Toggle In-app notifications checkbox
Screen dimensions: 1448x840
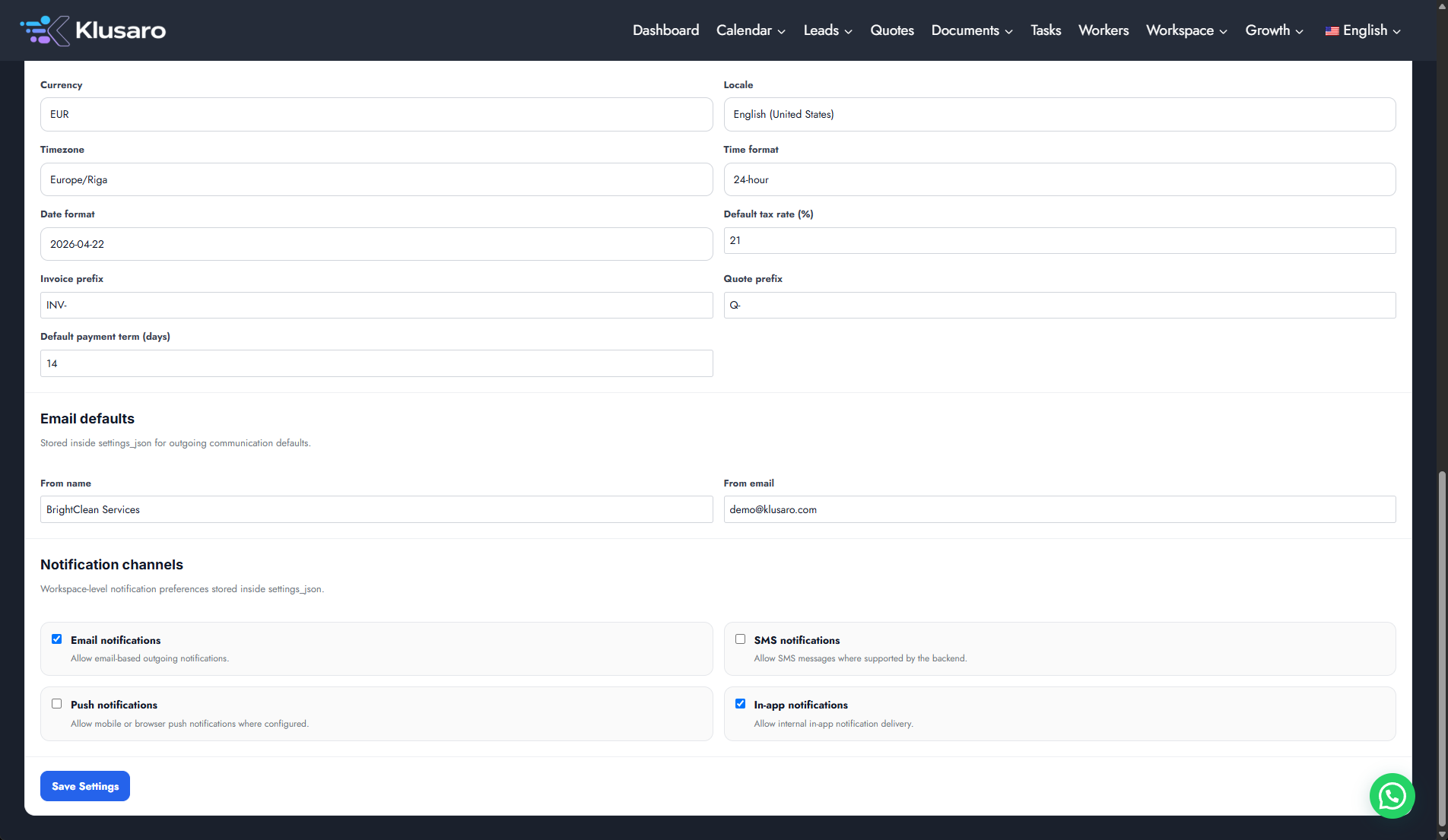click(740, 704)
